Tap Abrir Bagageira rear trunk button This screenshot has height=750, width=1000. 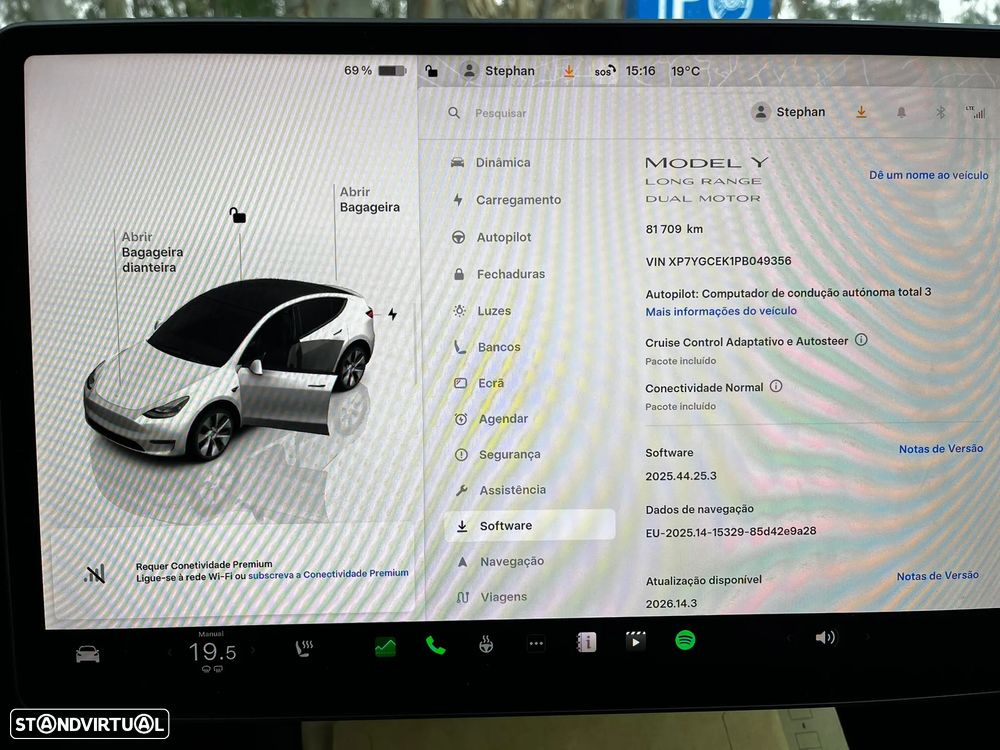click(x=369, y=200)
